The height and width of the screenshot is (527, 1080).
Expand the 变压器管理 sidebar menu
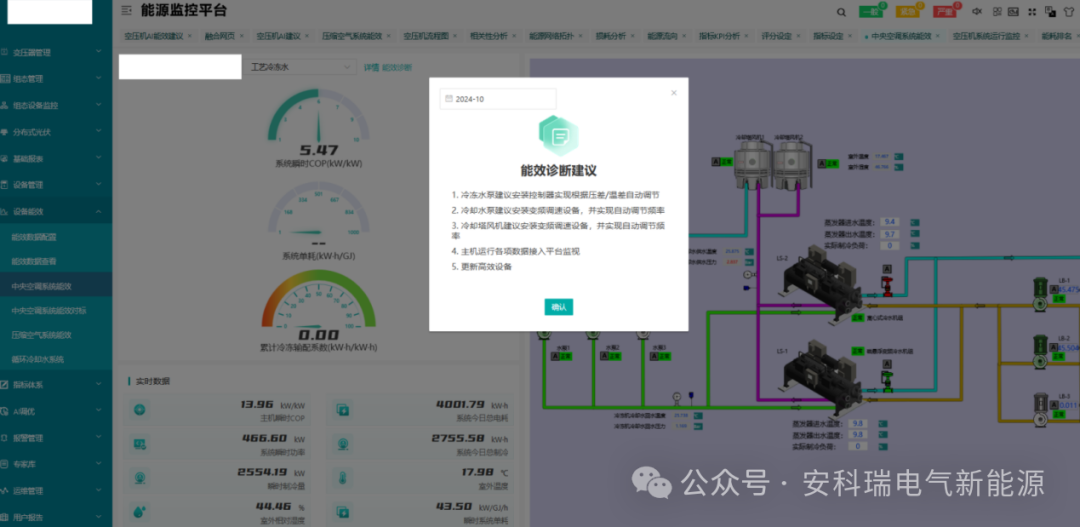(56, 52)
